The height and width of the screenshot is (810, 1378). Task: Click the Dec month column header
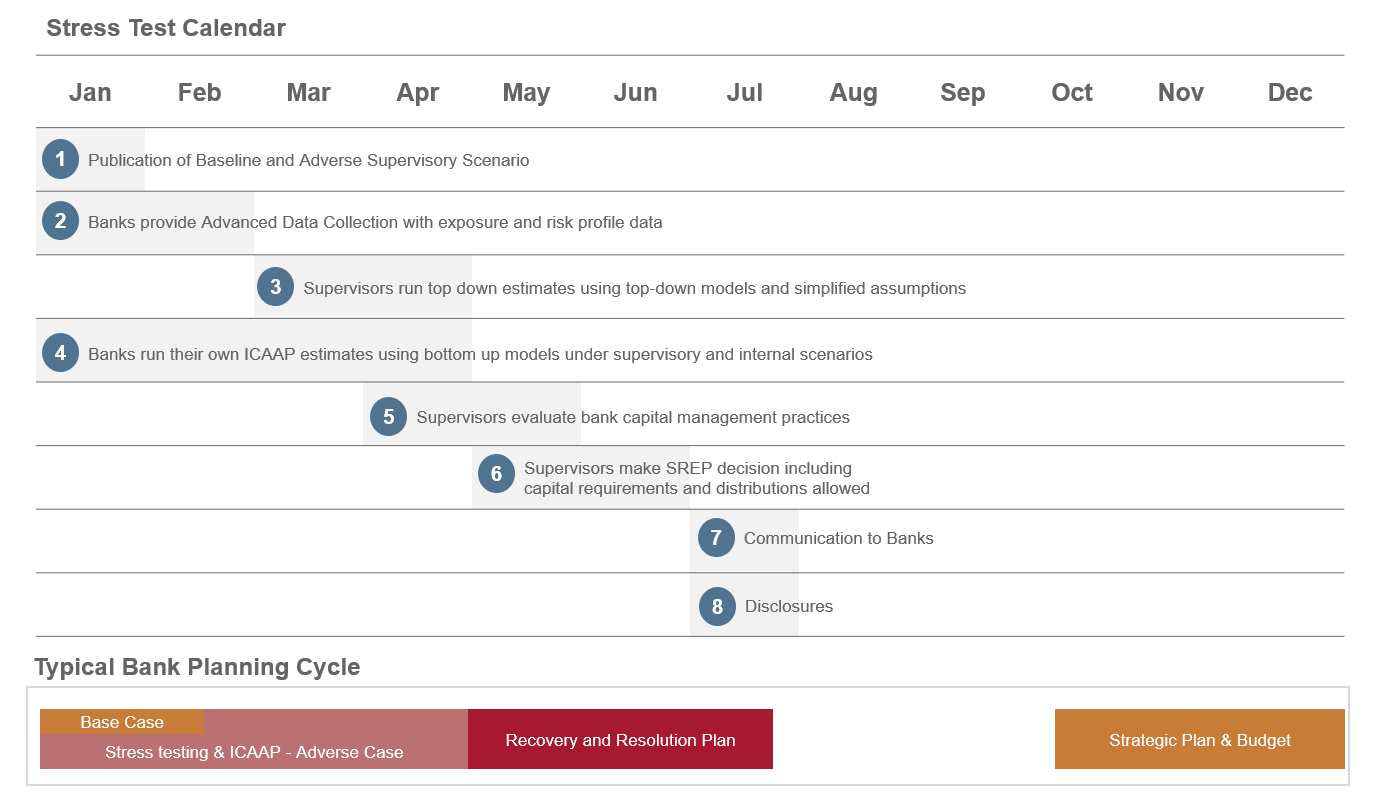[x=1289, y=93]
